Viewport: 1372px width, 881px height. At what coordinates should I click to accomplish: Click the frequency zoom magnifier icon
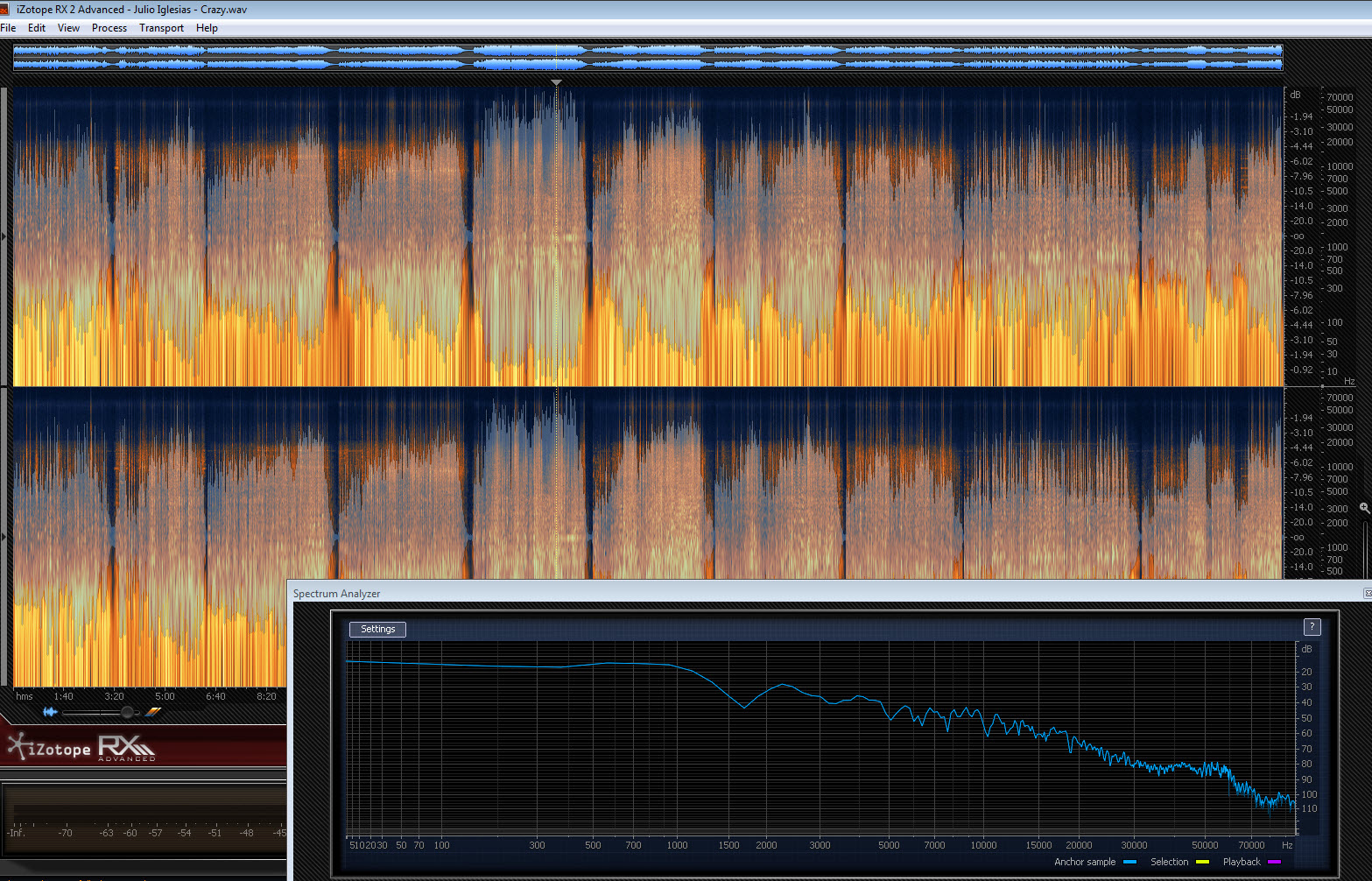[1364, 508]
